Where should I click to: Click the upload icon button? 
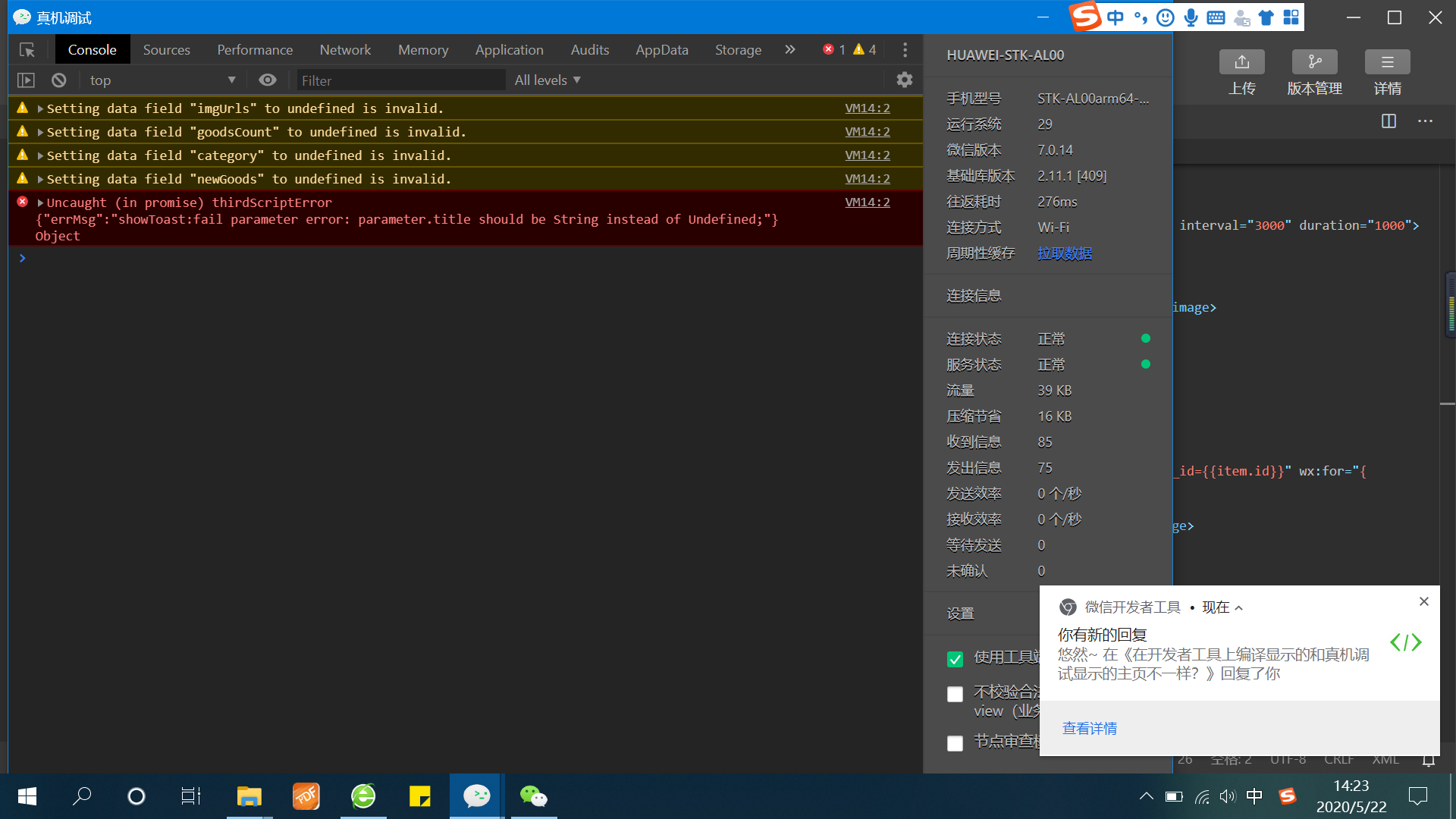(1241, 62)
